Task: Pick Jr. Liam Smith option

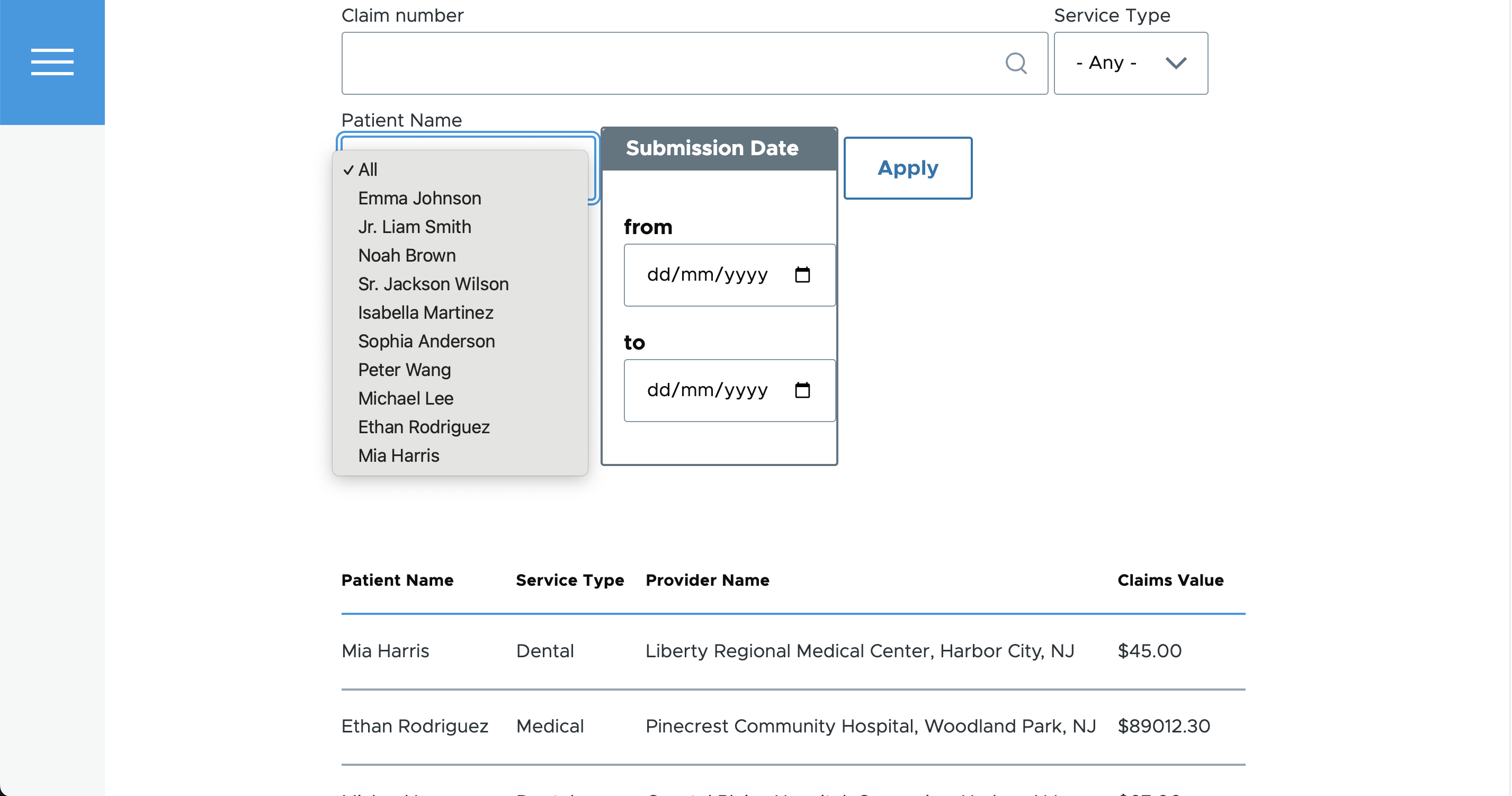Action: pos(414,227)
